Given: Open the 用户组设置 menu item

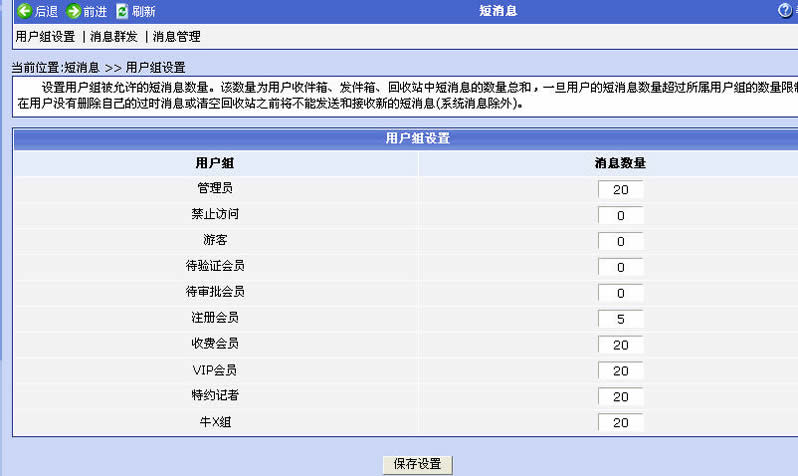Looking at the screenshot, I should point(45,37).
